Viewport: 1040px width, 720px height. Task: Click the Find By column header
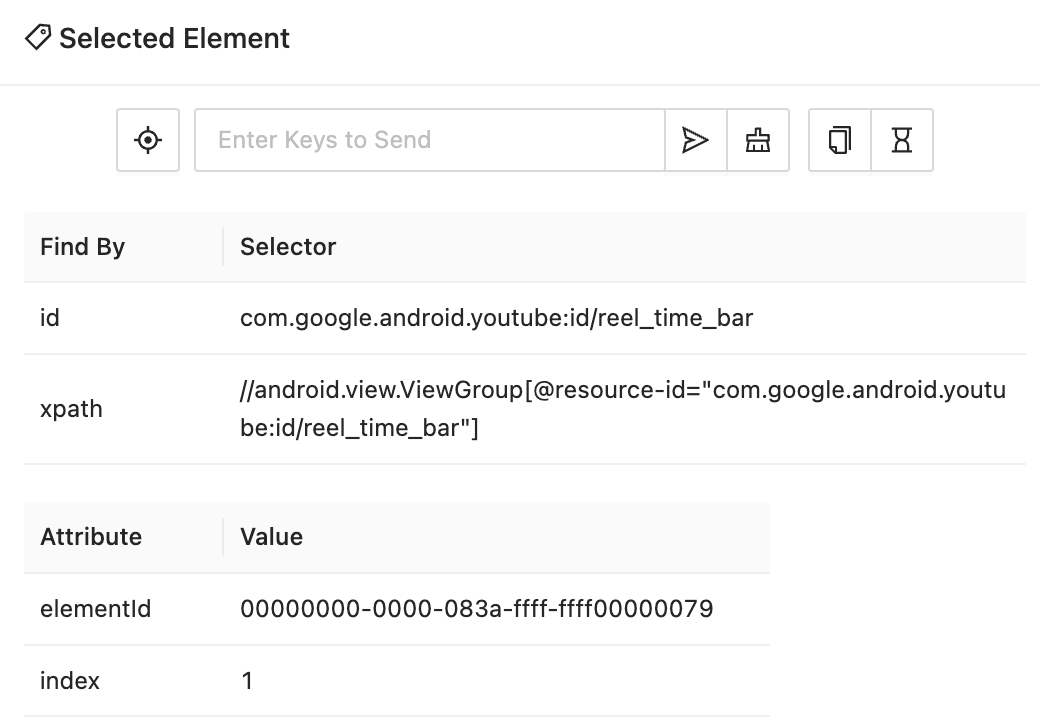tap(82, 247)
